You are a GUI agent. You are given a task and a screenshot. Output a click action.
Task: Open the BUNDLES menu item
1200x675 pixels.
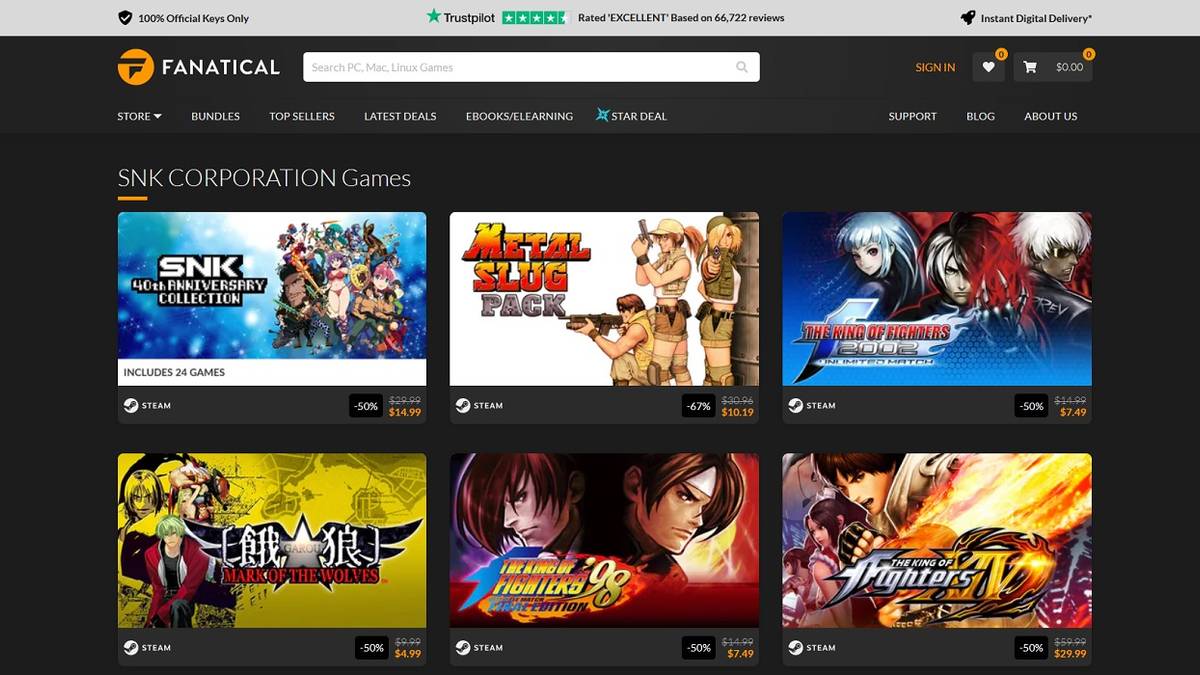[215, 116]
